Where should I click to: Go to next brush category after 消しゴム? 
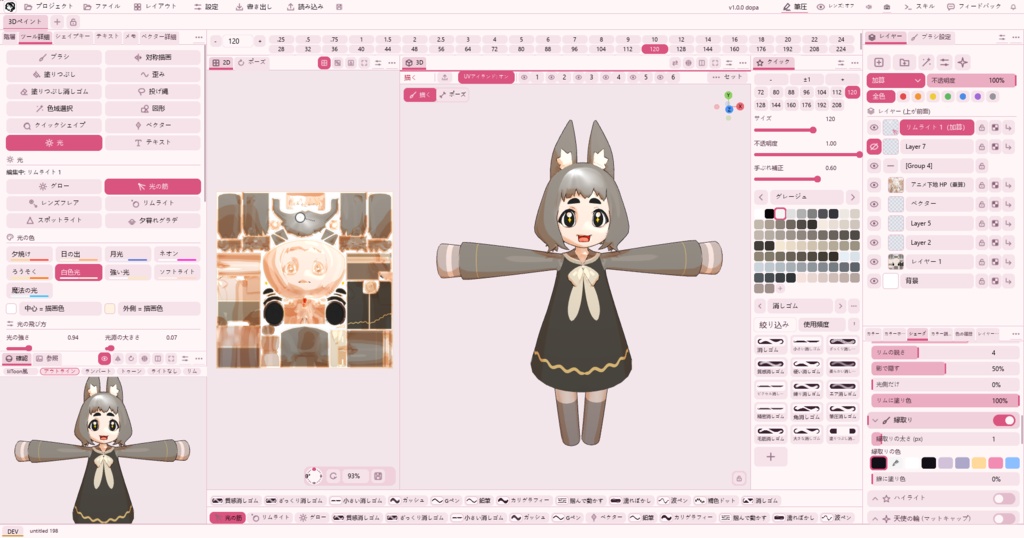pyautogui.click(x=840, y=306)
